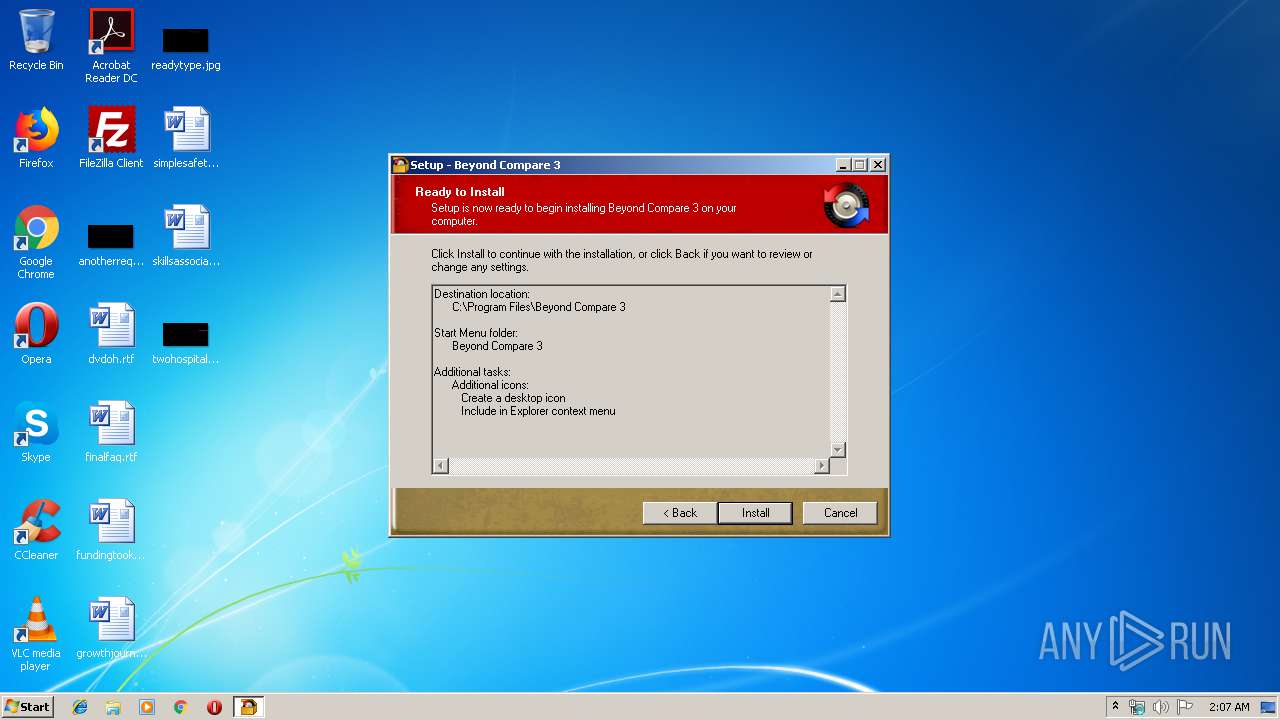Screen dimensions: 1280x720
Task: Select the readytype.jpg file icon
Action: [186, 48]
